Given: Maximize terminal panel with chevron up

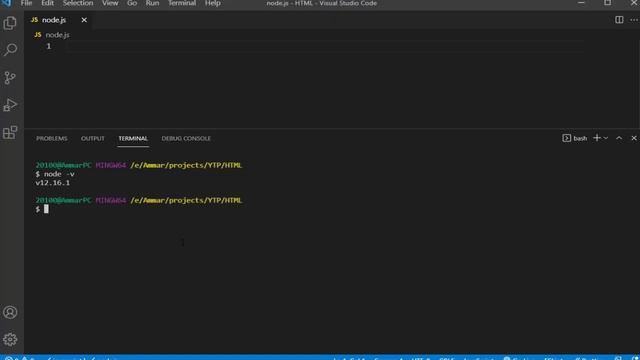Looking at the screenshot, I should [619, 138].
